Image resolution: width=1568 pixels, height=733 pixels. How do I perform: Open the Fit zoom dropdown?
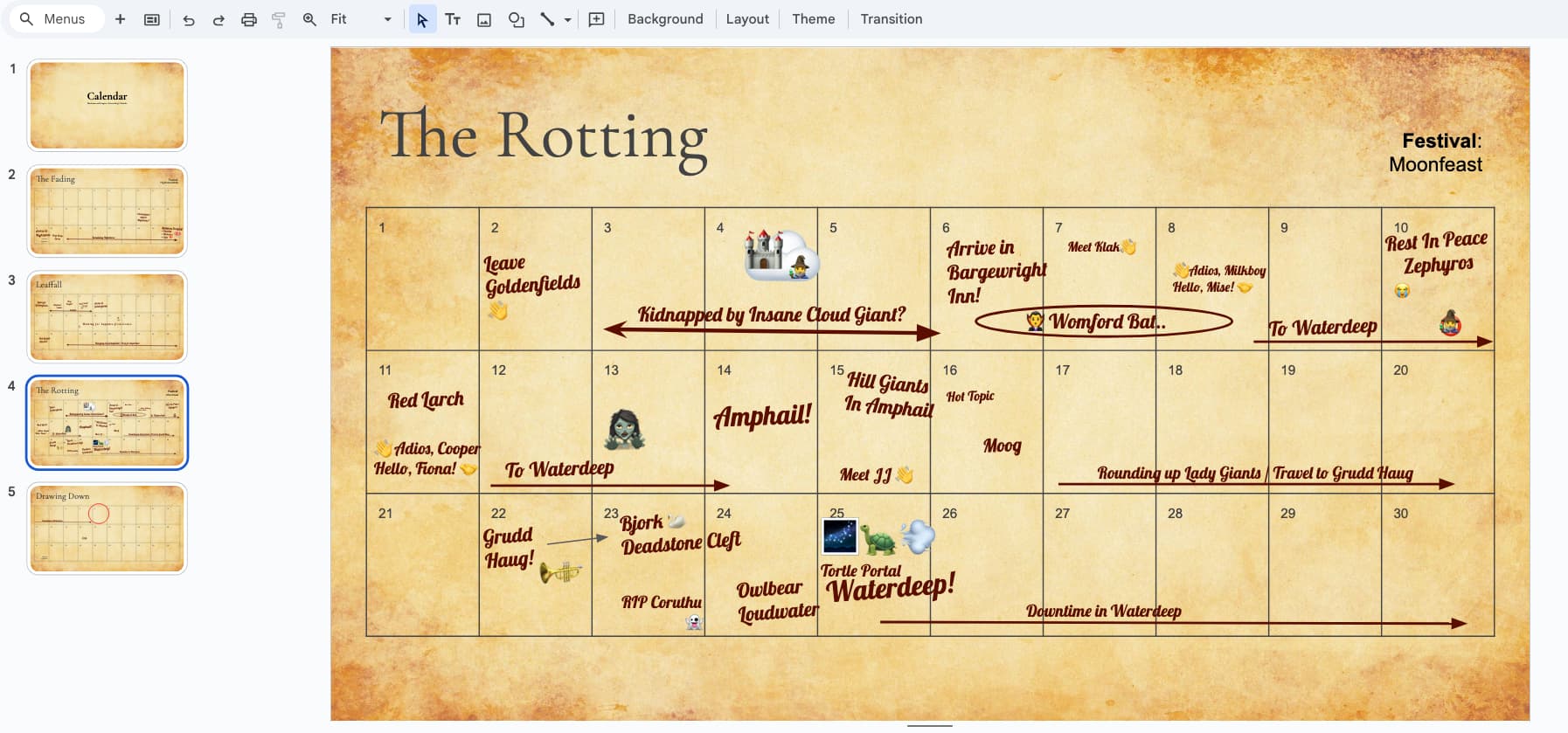click(361, 19)
